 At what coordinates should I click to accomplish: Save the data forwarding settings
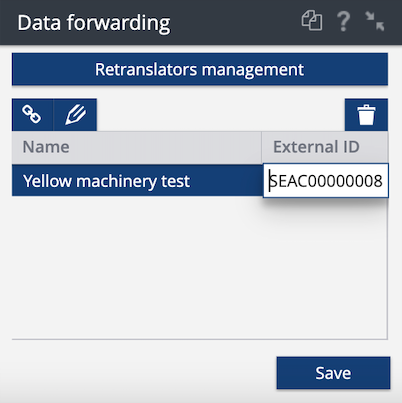(x=333, y=373)
